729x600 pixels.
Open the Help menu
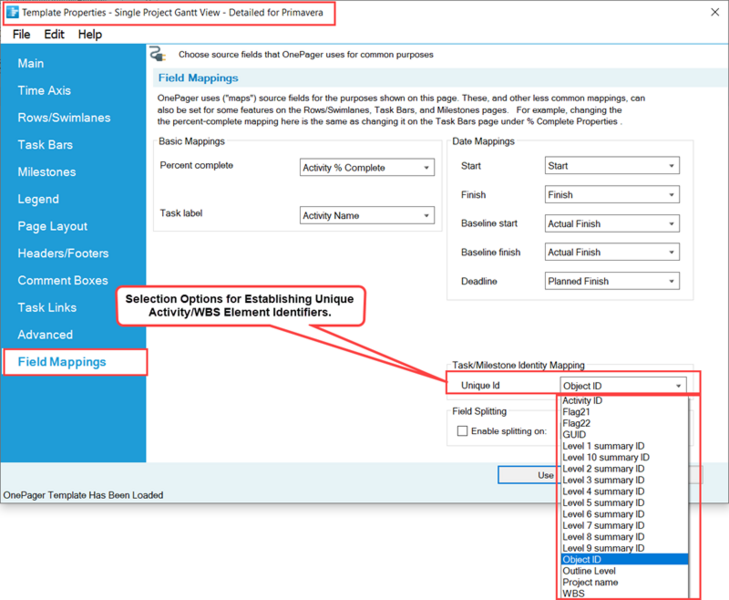(90, 34)
